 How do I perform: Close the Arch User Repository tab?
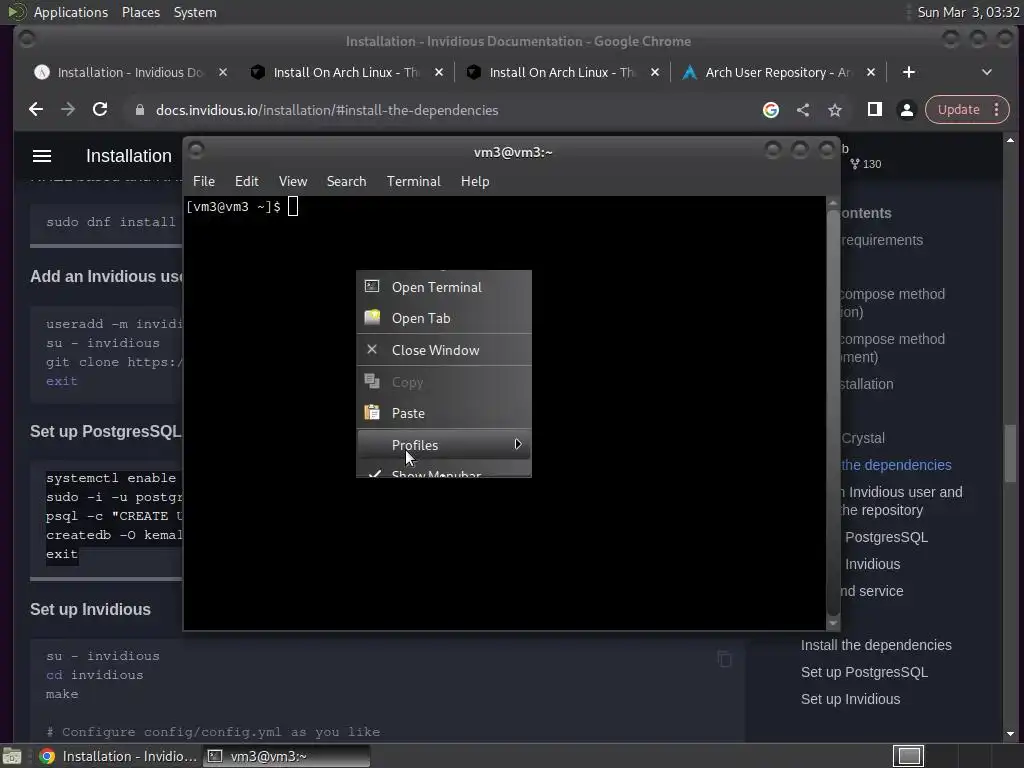[871, 72]
